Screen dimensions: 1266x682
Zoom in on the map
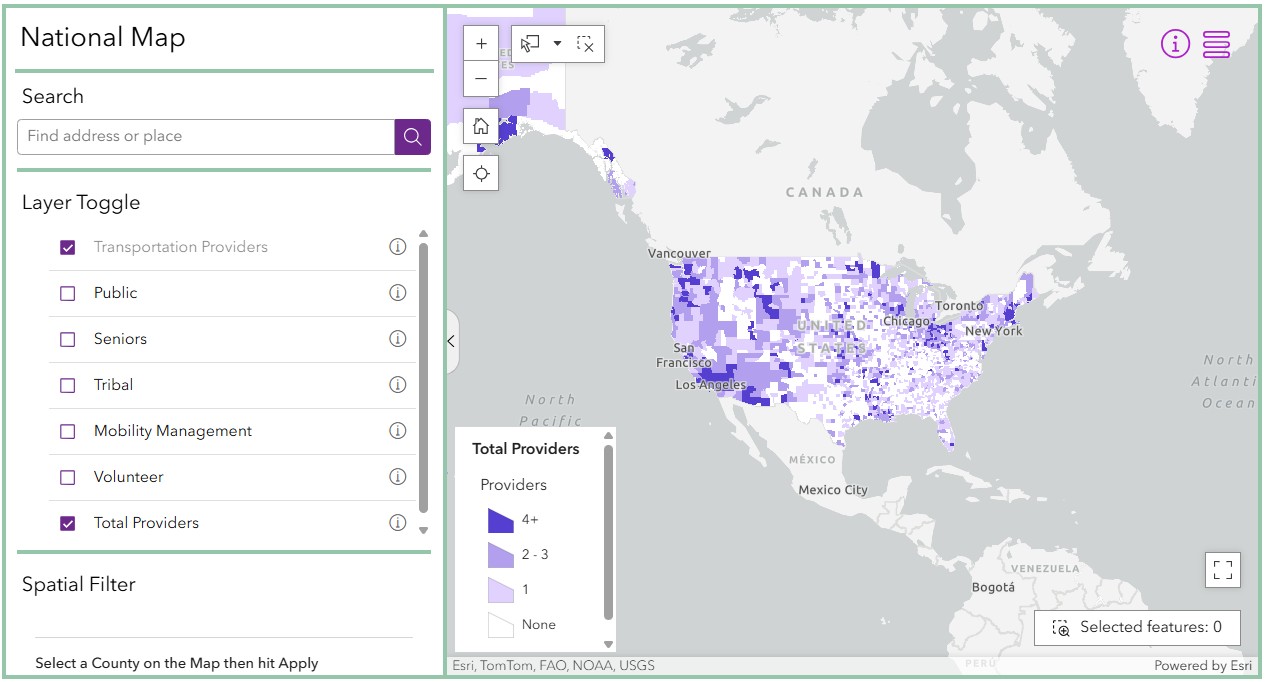pos(481,44)
